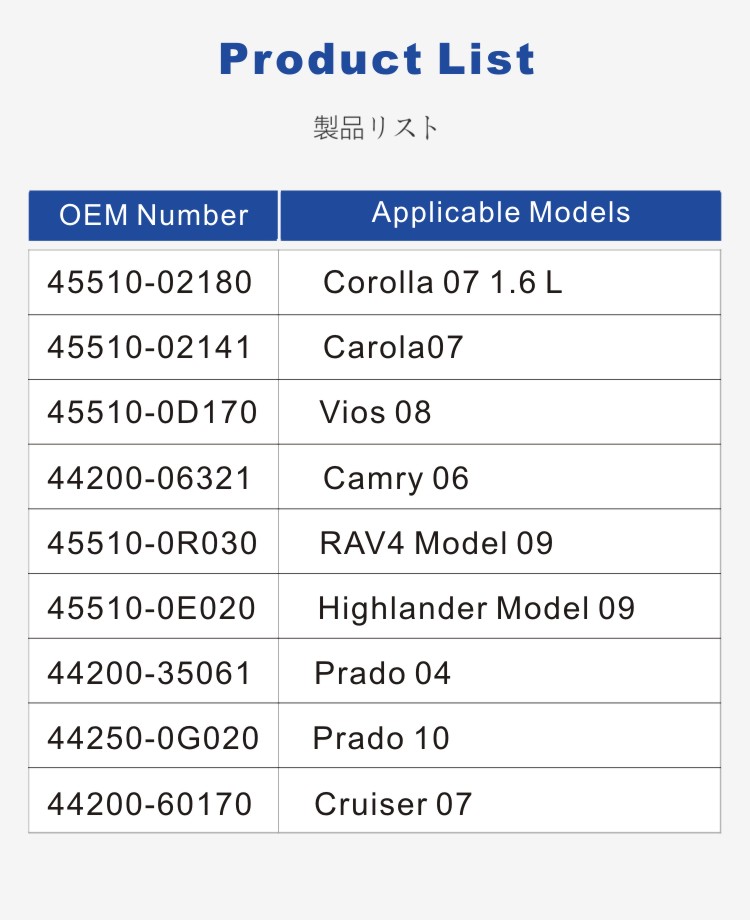The image size is (750, 920).
Task: Select OEM number 45510-02180
Action: point(150,283)
